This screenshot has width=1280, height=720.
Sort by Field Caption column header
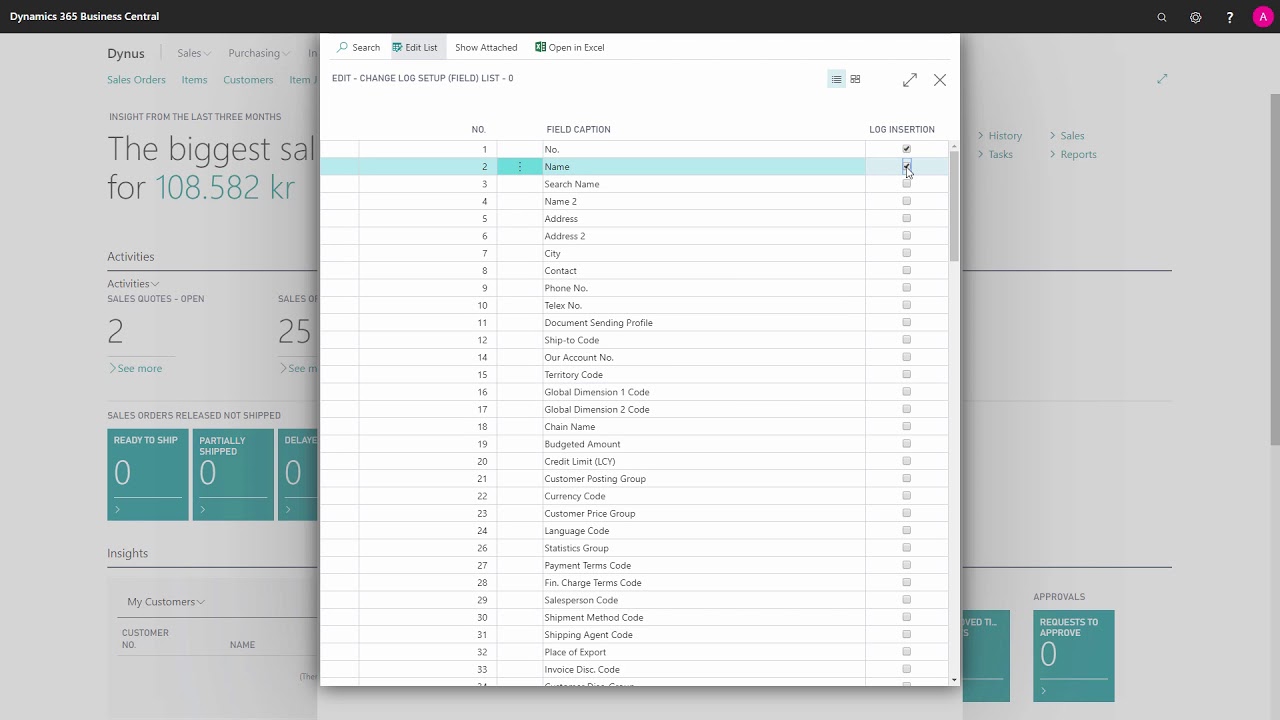click(578, 130)
